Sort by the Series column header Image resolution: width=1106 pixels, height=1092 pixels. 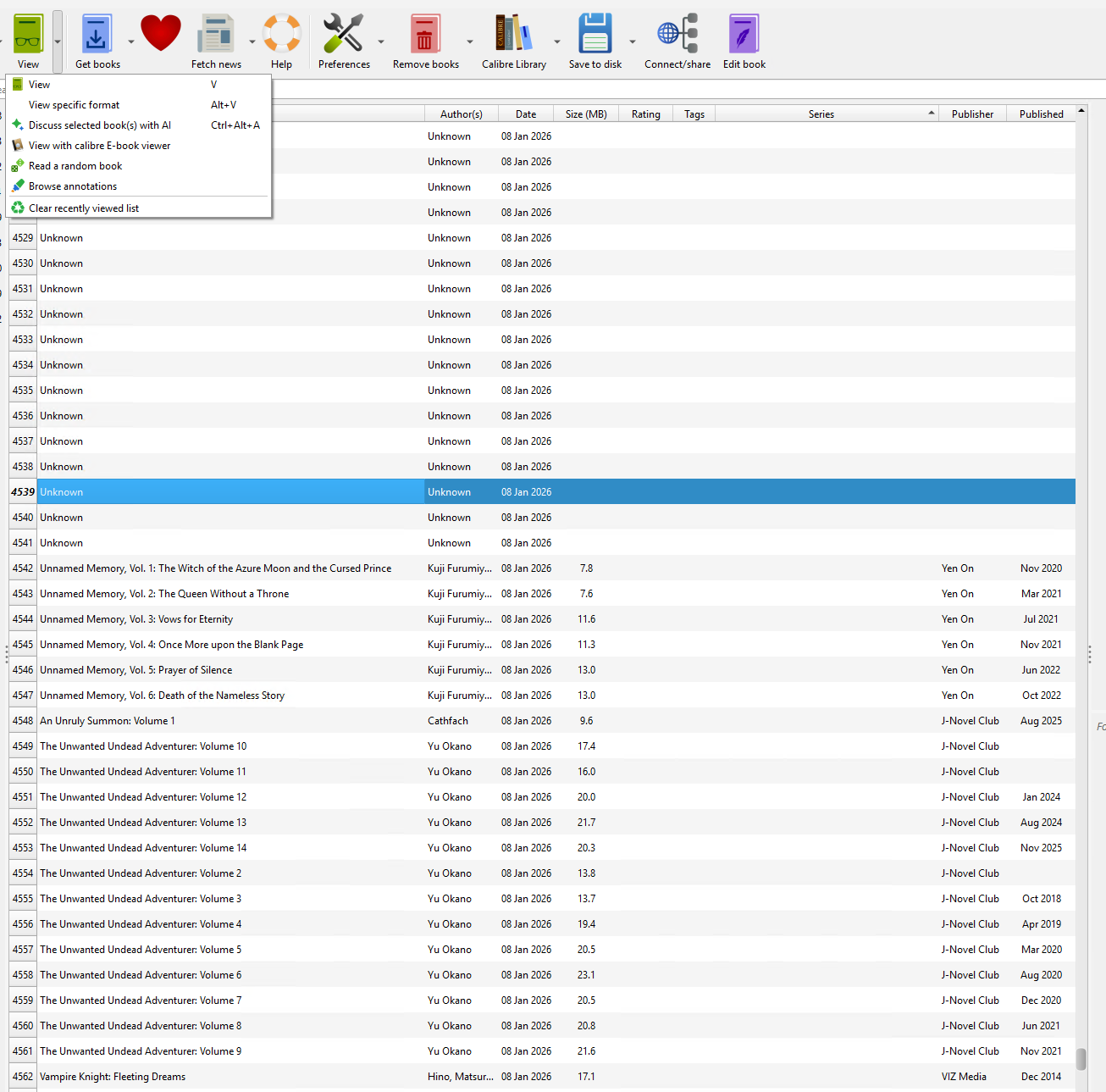click(x=827, y=114)
